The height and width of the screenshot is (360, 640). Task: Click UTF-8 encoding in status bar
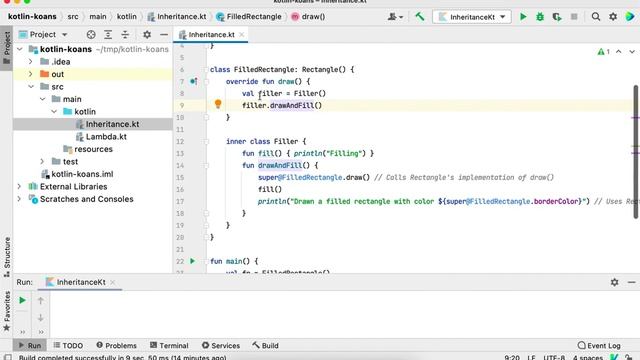553,357
